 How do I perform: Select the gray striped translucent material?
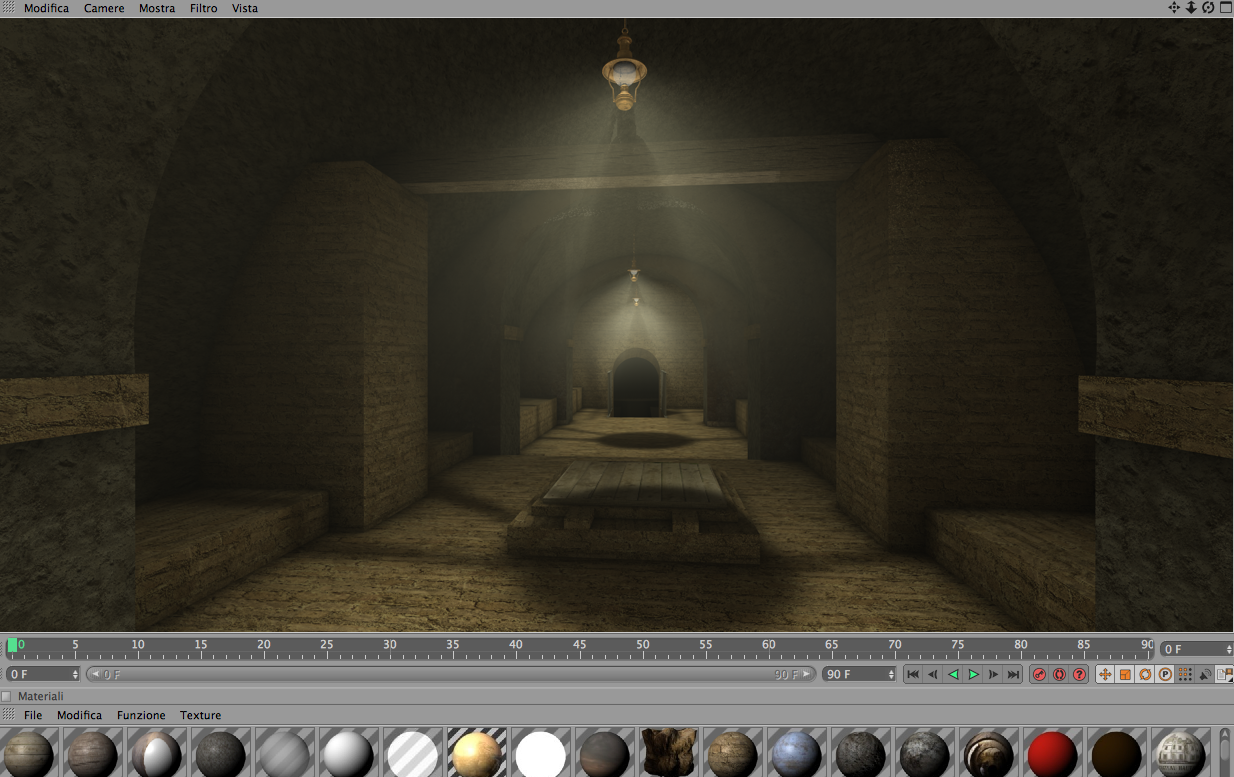click(284, 754)
